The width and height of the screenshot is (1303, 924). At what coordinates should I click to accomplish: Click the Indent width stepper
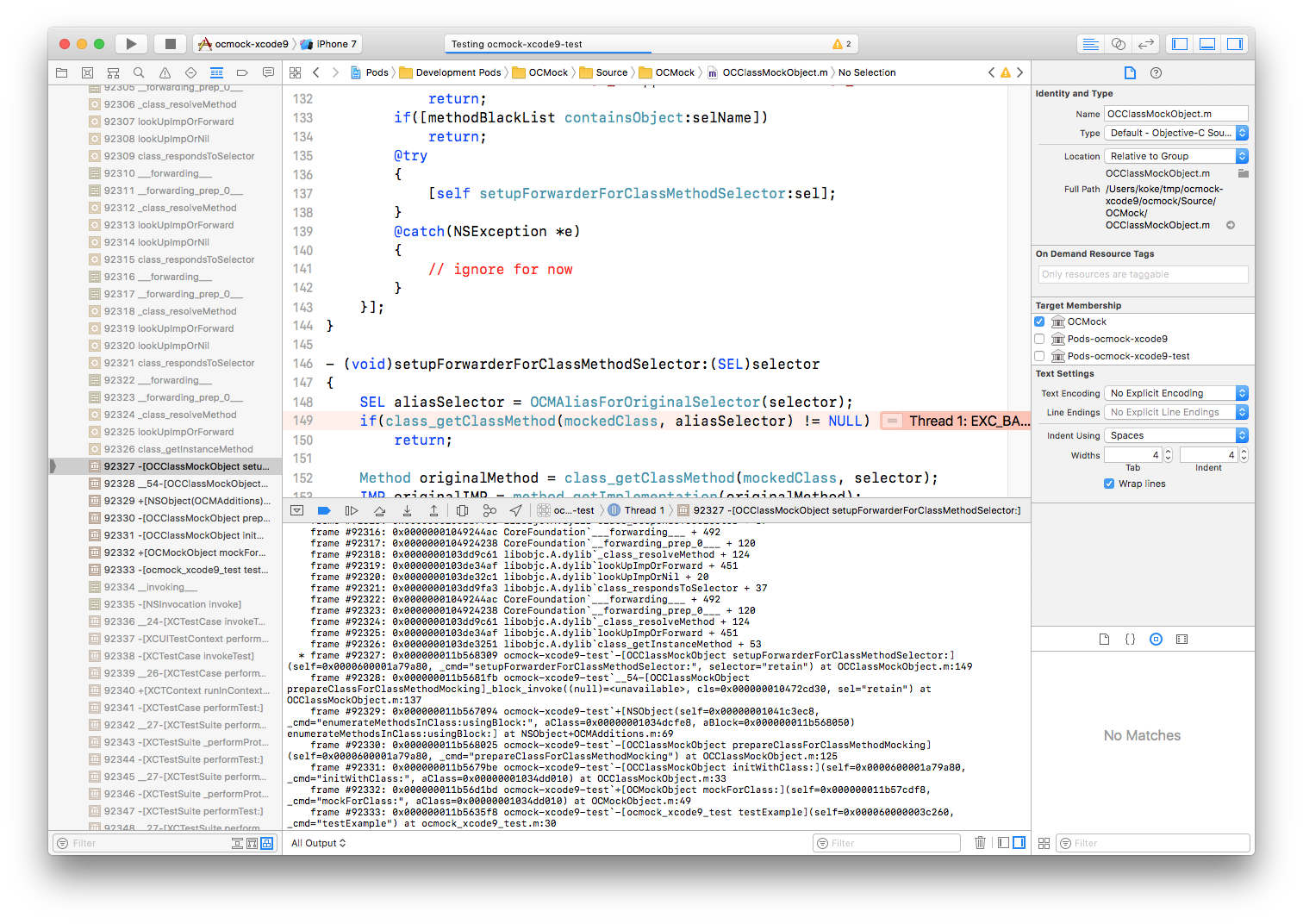click(x=1244, y=455)
